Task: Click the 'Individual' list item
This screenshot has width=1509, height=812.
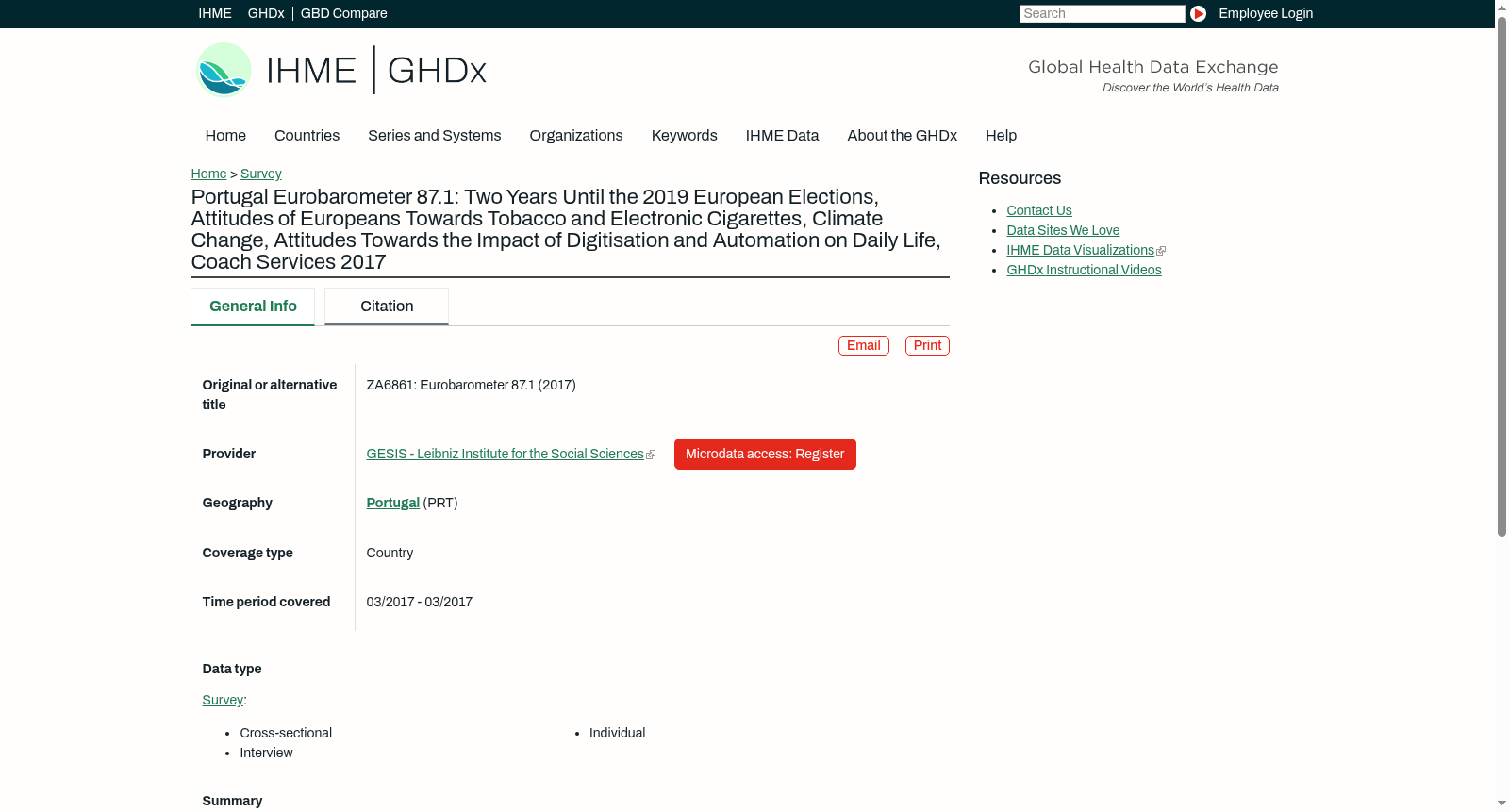Action: pos(617,733)
